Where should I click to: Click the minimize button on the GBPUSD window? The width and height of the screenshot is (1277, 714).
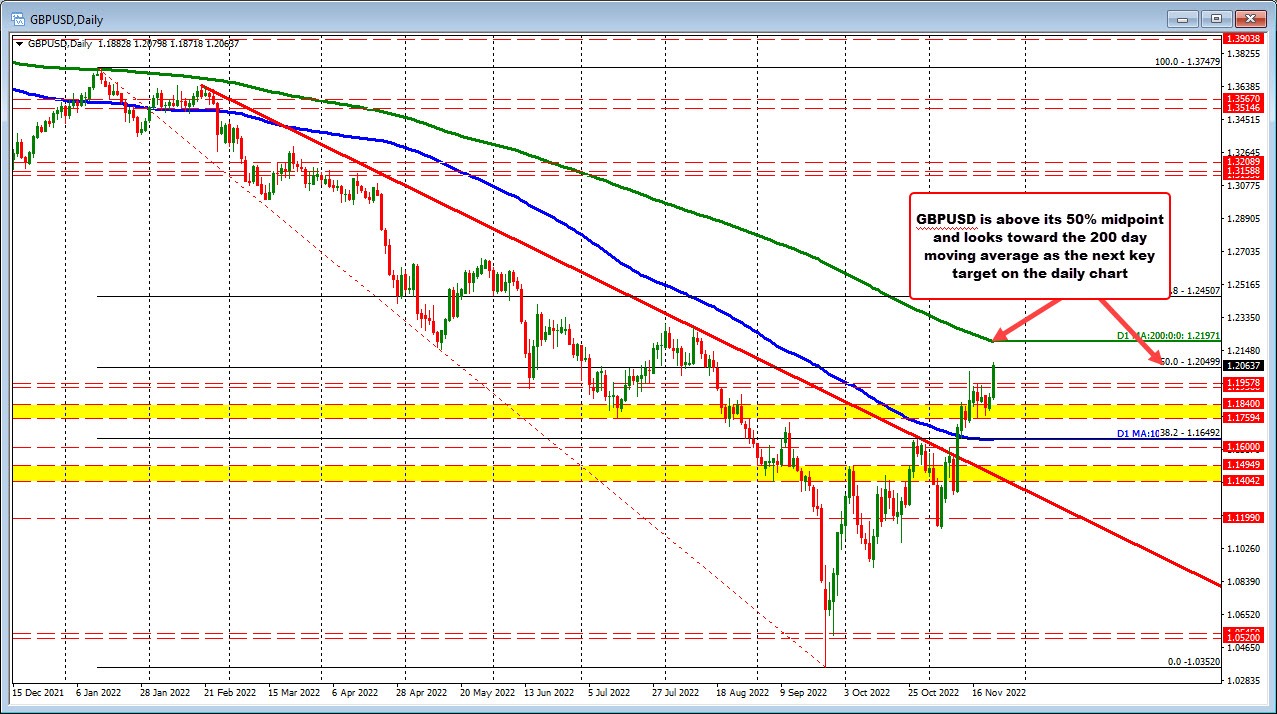1181,18
